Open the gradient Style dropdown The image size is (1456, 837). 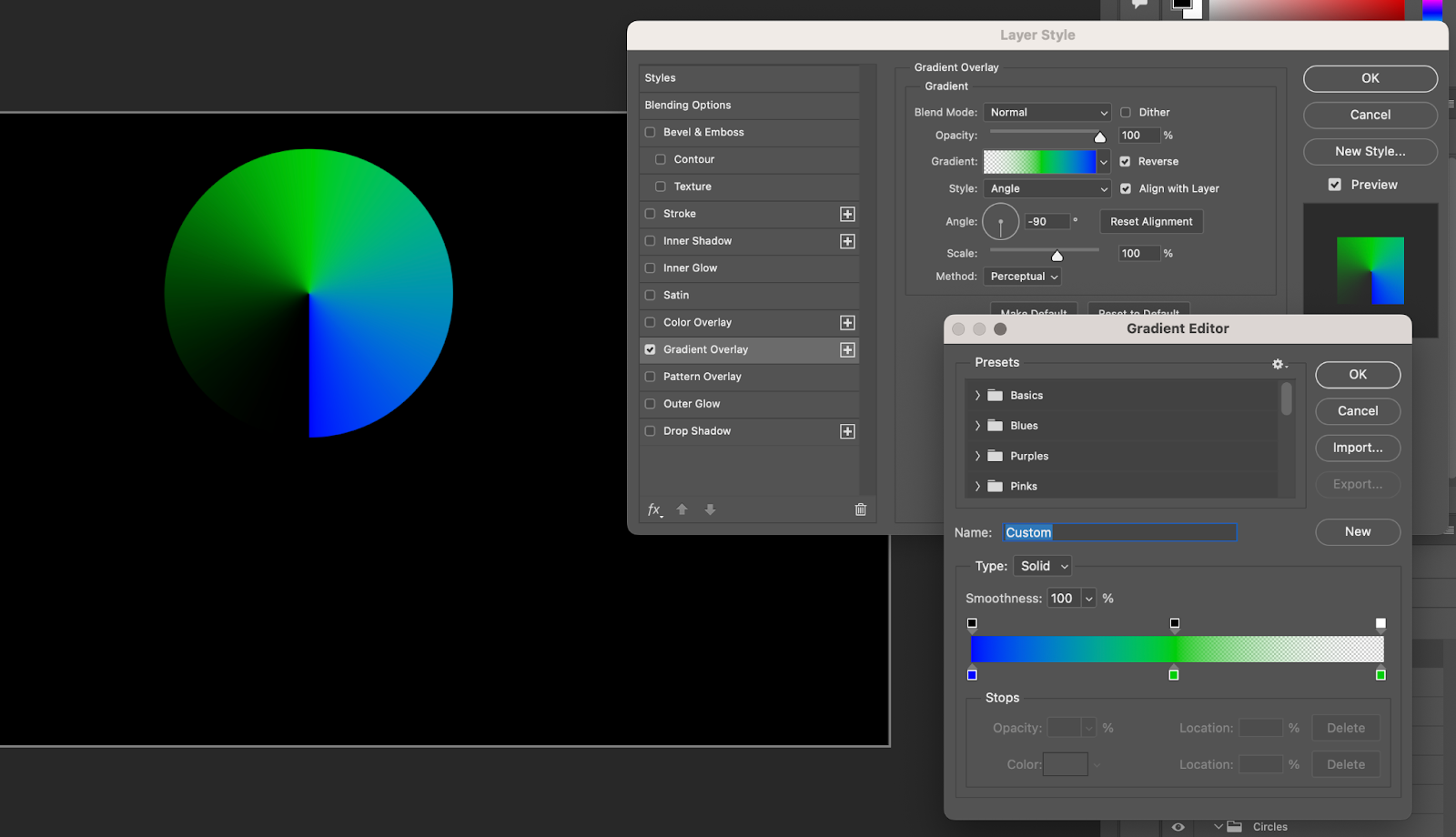1046,189
